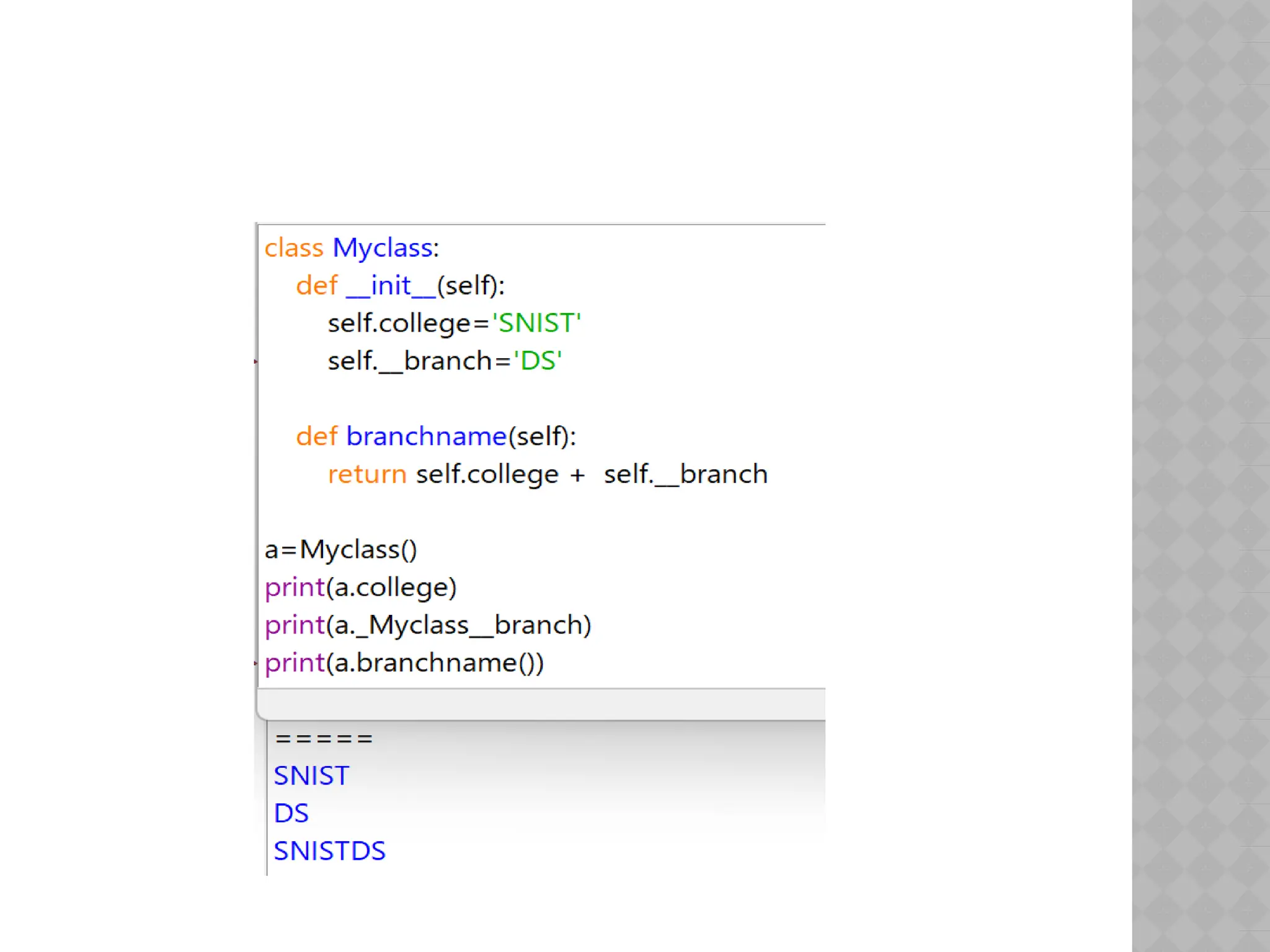Click the 'a=Myclass()' line
The width and height of the screenshot is (1270, 952).
coord(341,550)
